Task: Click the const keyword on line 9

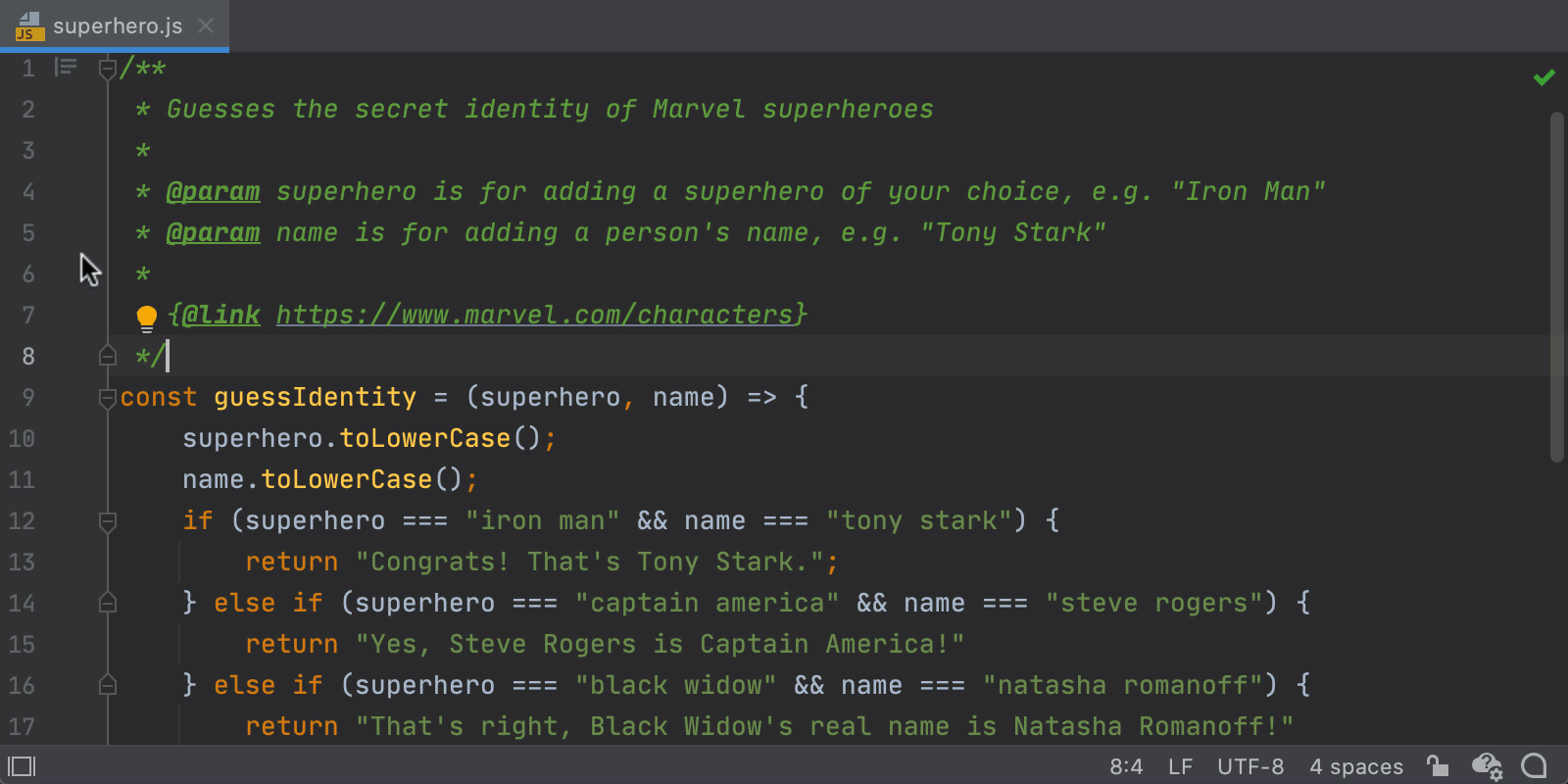Action: tap(159, 397)
